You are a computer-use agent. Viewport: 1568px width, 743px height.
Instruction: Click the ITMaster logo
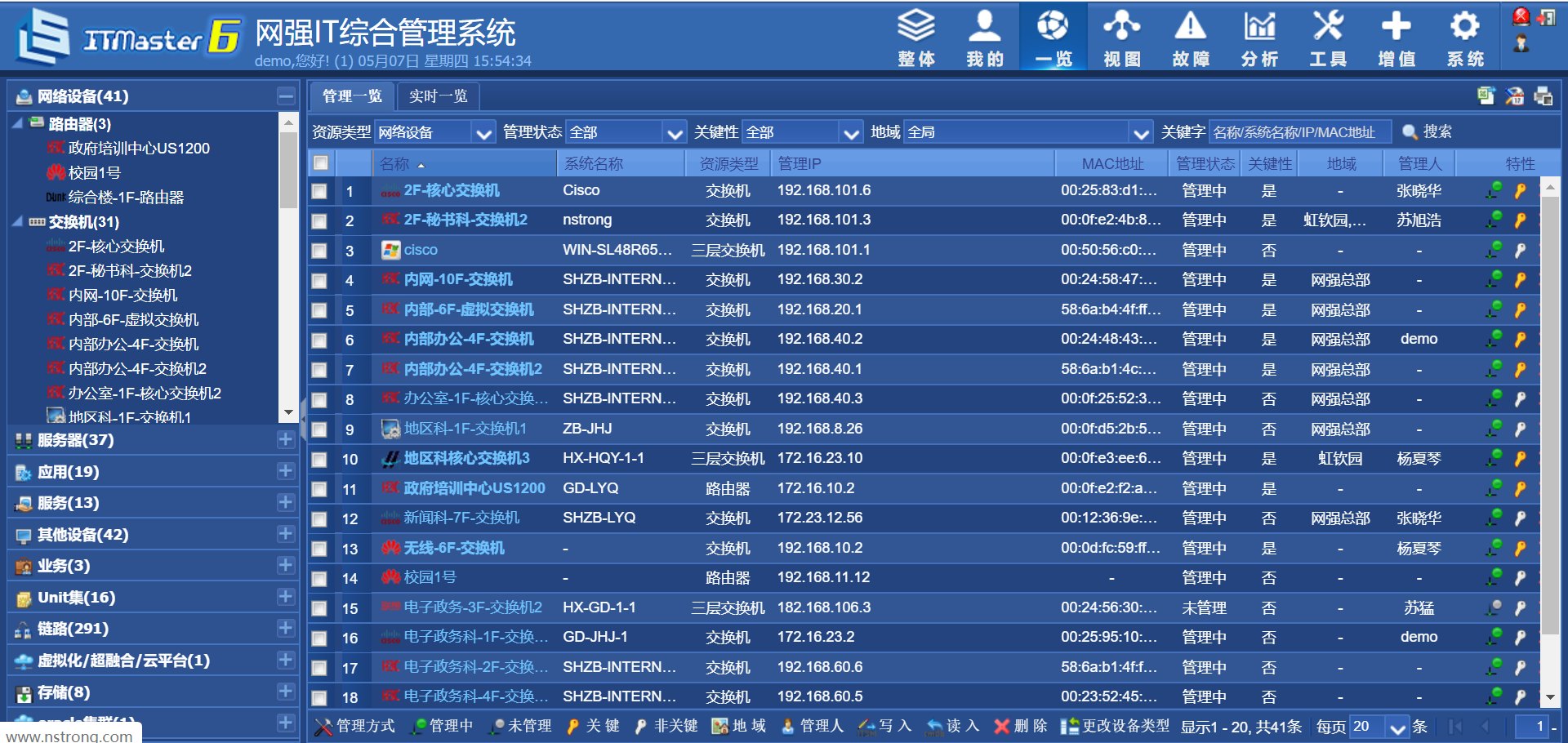129,37
